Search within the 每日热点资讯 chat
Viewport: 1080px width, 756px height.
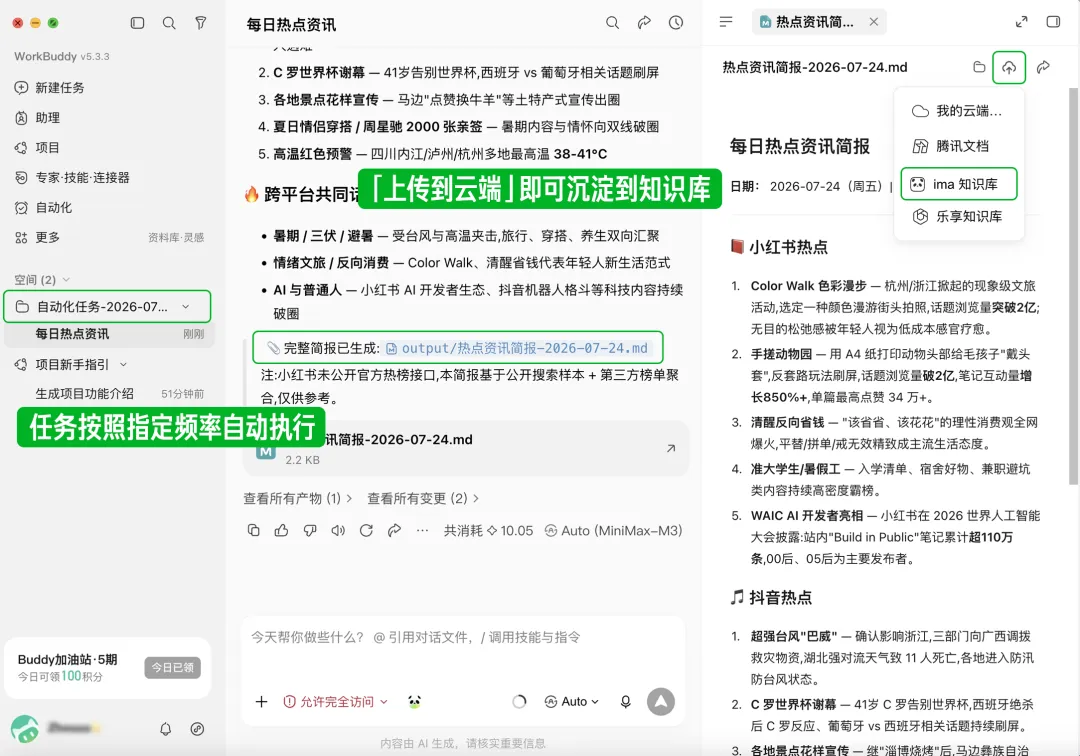click(612, 23)
